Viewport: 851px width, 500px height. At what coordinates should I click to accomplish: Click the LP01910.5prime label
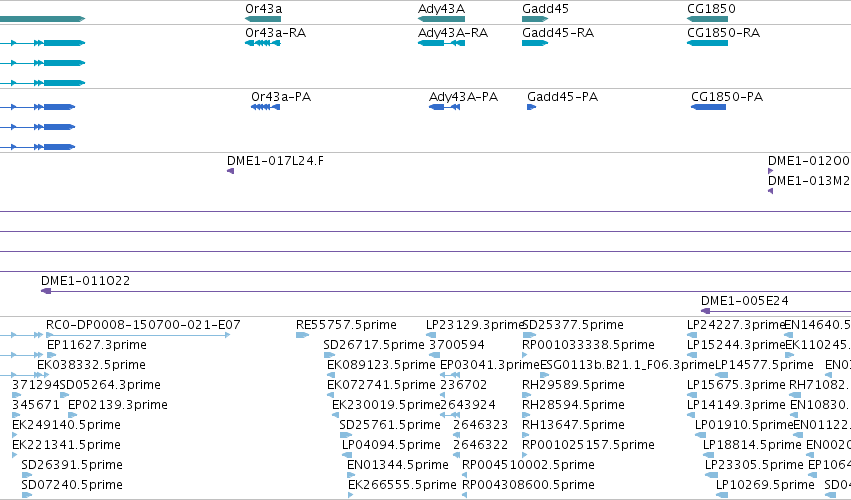tap(744, 425)
